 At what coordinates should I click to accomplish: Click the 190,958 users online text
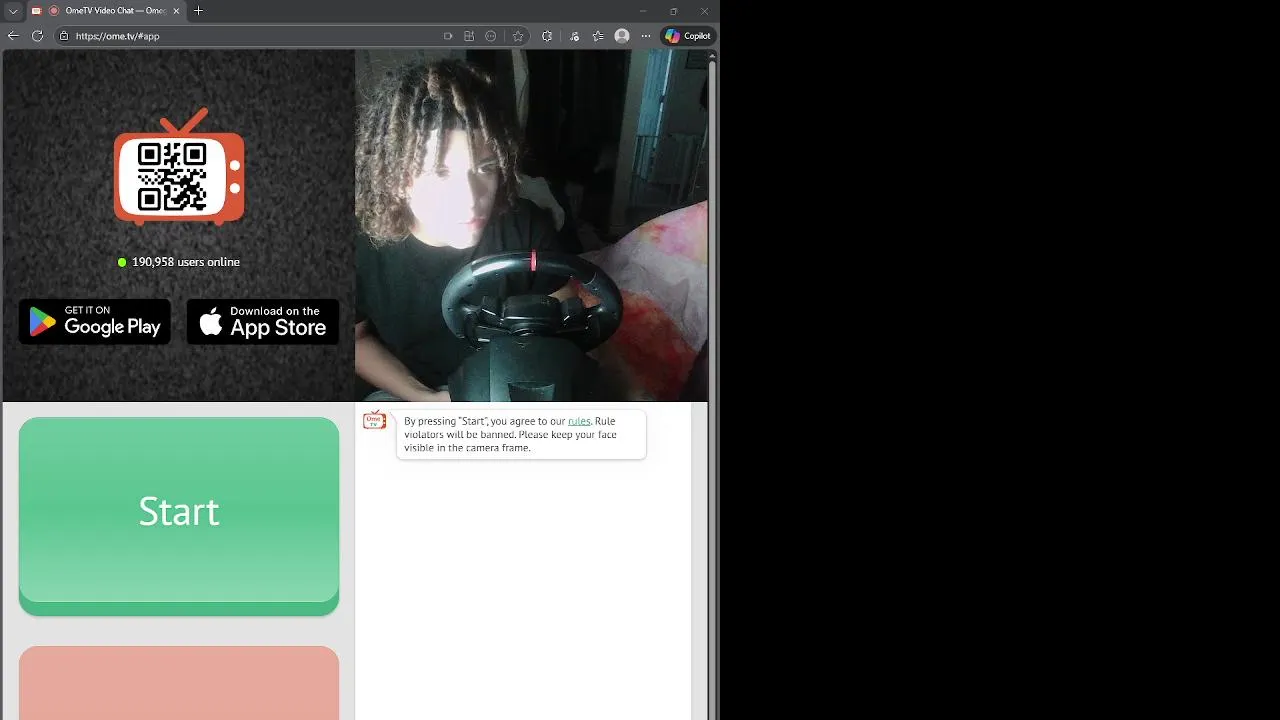click(186, 262)
